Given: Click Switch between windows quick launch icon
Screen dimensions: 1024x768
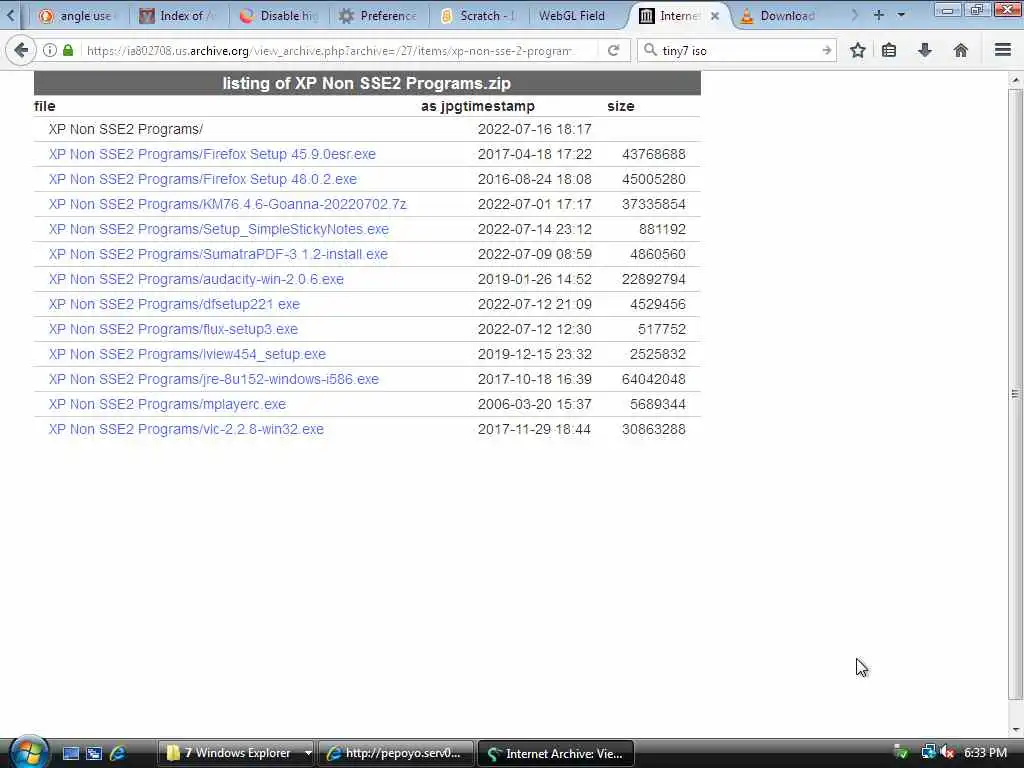Looking at the screenshot, I should click(x=94, y=753).
